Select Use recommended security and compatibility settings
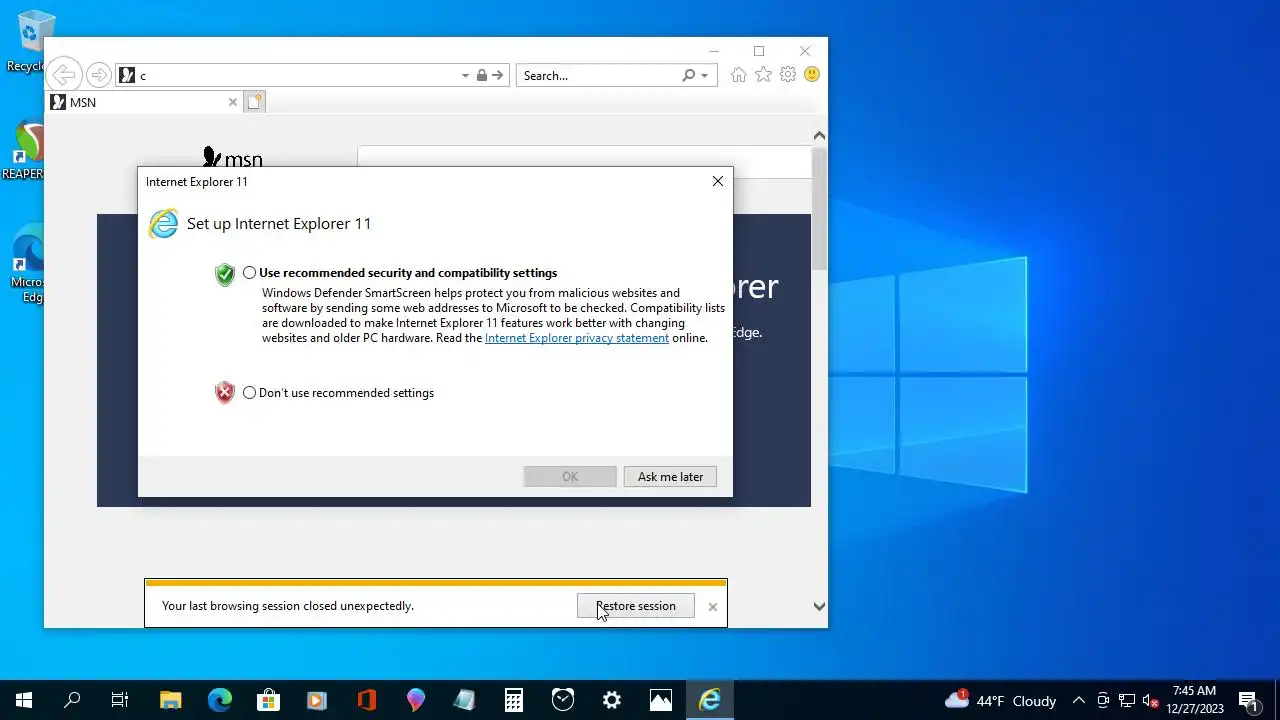The width and height of the screenshot is (1280, 720). coord(249,273)
